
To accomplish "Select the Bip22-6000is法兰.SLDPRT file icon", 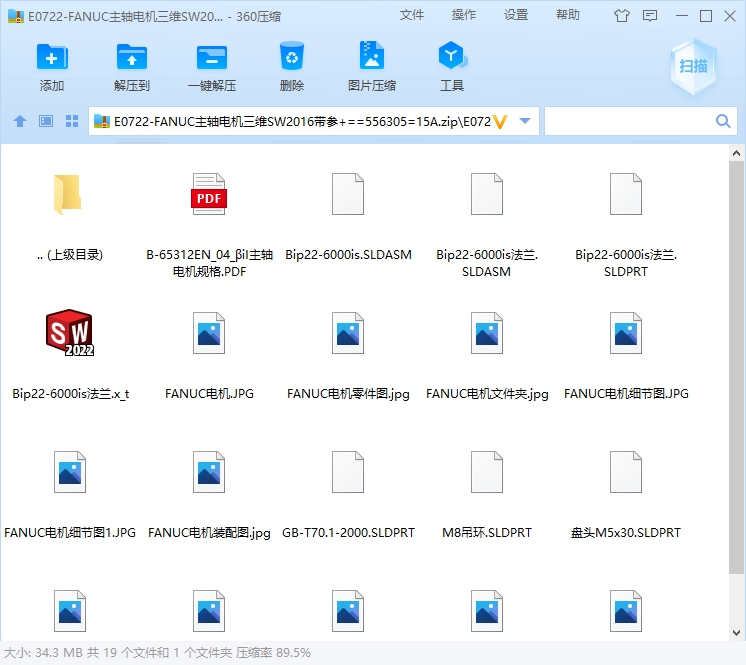I will (x=626, y=194).
